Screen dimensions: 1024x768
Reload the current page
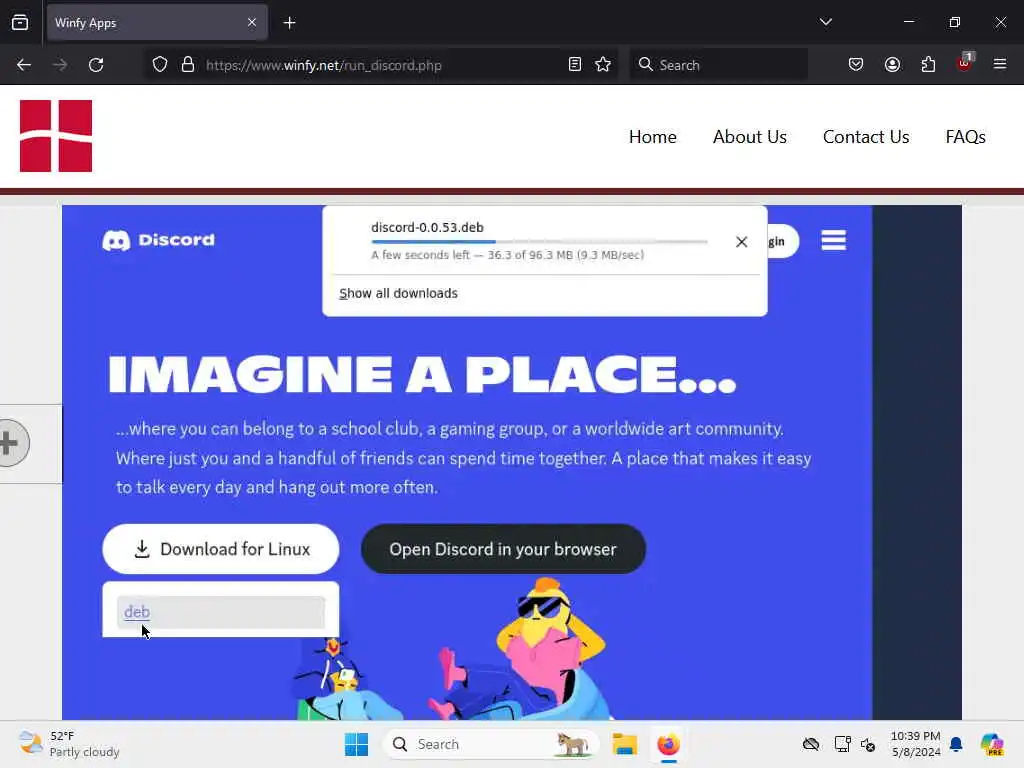tap(96, 65)
